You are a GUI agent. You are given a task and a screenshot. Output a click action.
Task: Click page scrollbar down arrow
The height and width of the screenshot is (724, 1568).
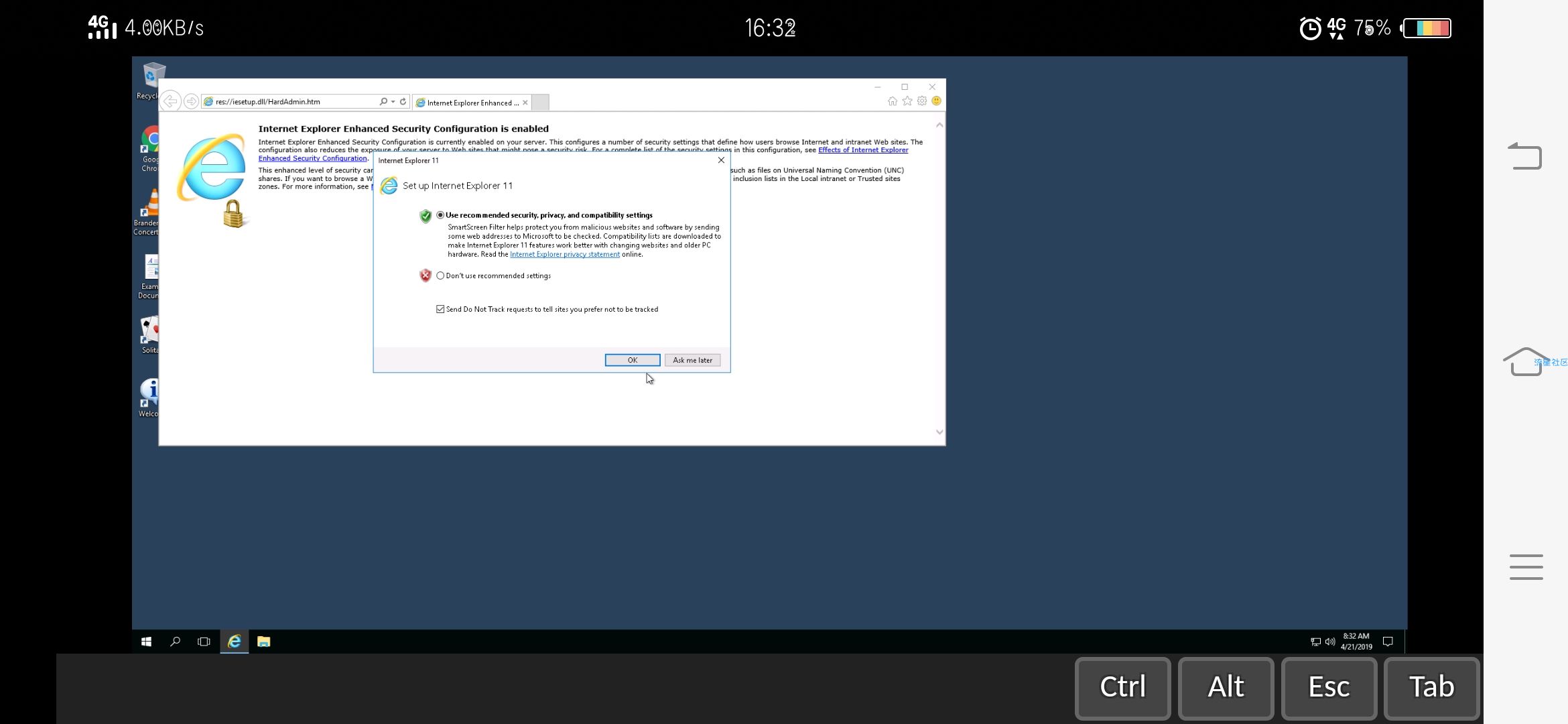click(x=939, y=432)
